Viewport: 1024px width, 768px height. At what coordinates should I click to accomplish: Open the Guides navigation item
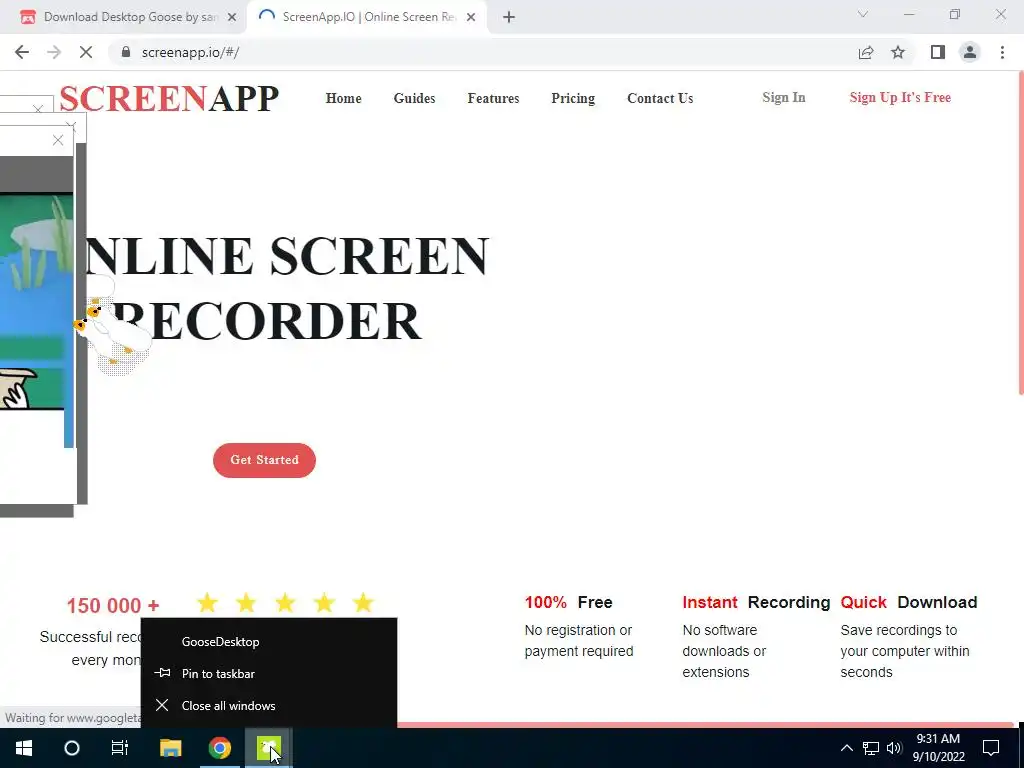414,99
